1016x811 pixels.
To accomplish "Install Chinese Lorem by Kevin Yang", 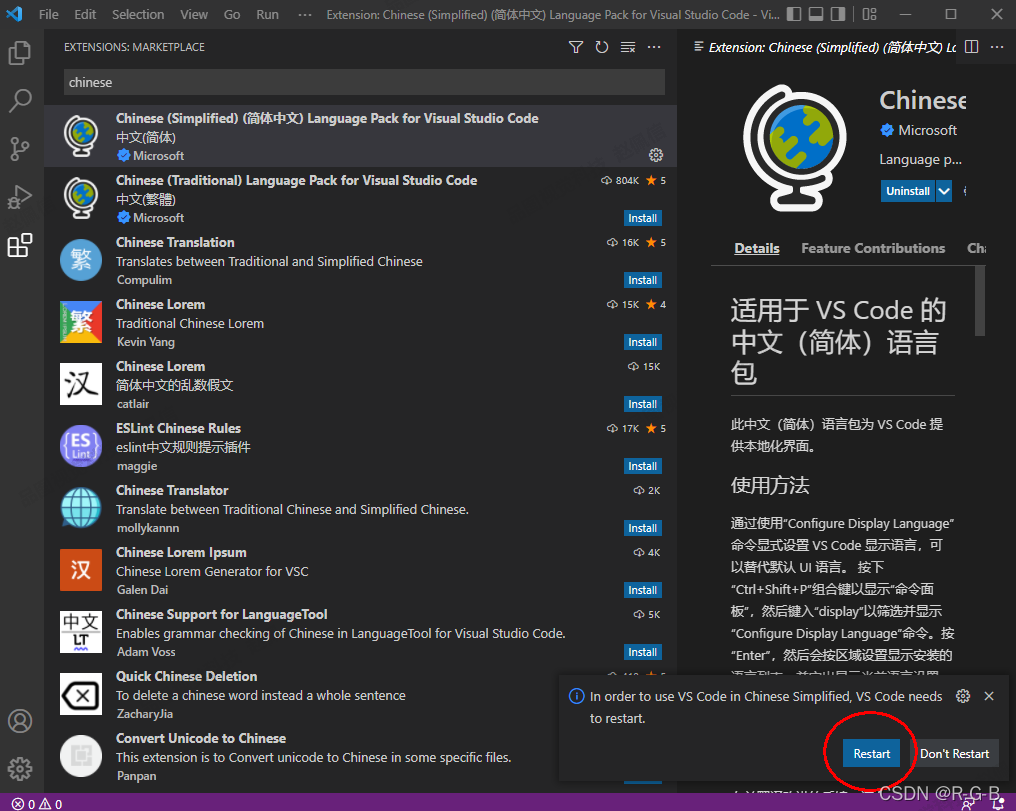I will pos(642,342).
